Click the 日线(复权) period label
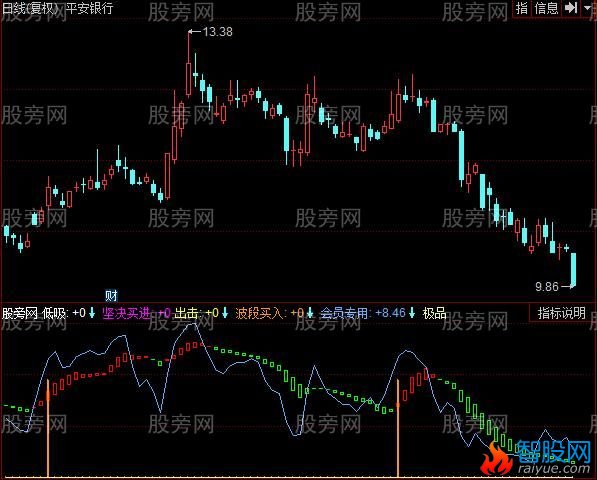597x480 pixels. pos(30,8)
